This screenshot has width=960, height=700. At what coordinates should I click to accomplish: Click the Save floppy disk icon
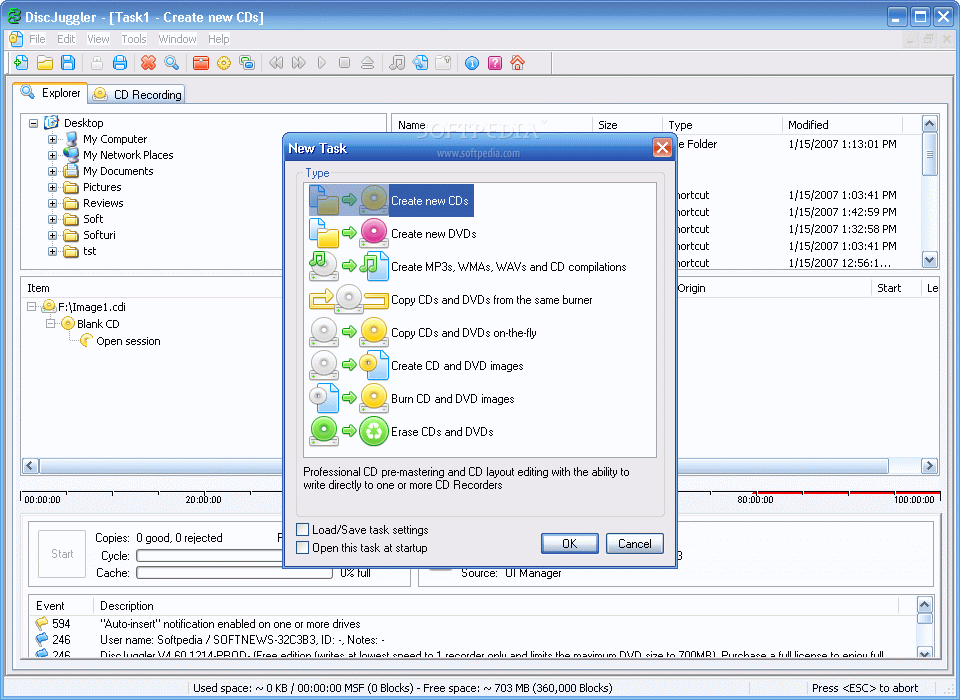point(68,62)
